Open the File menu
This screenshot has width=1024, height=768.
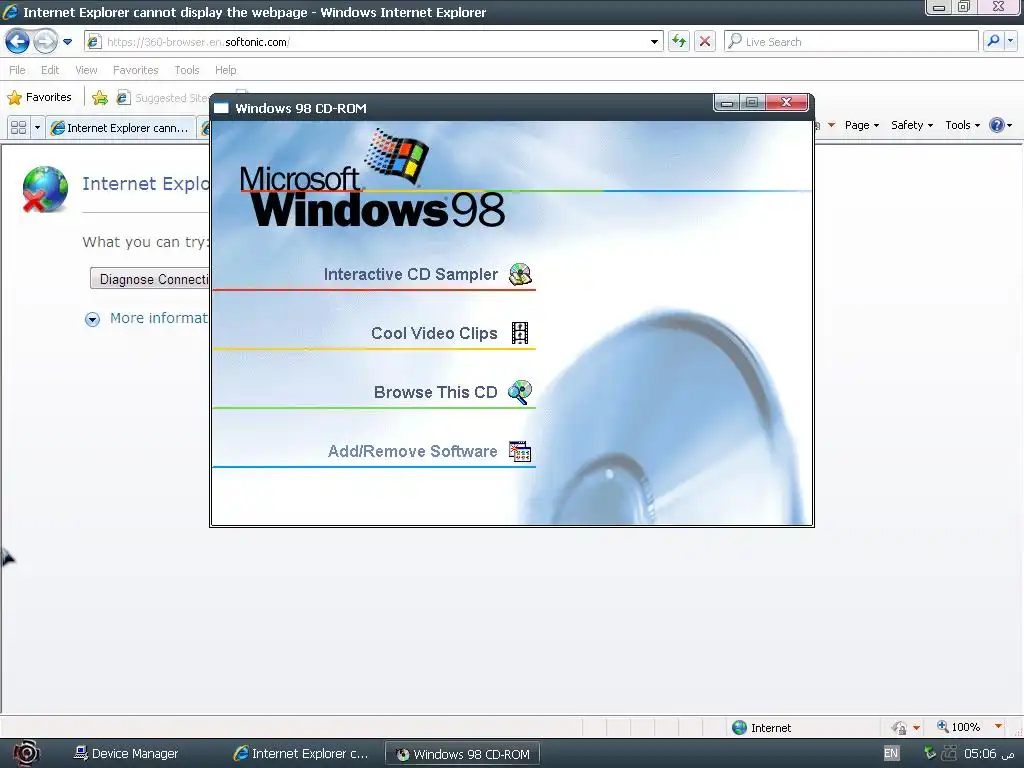[x=18, y=70]
